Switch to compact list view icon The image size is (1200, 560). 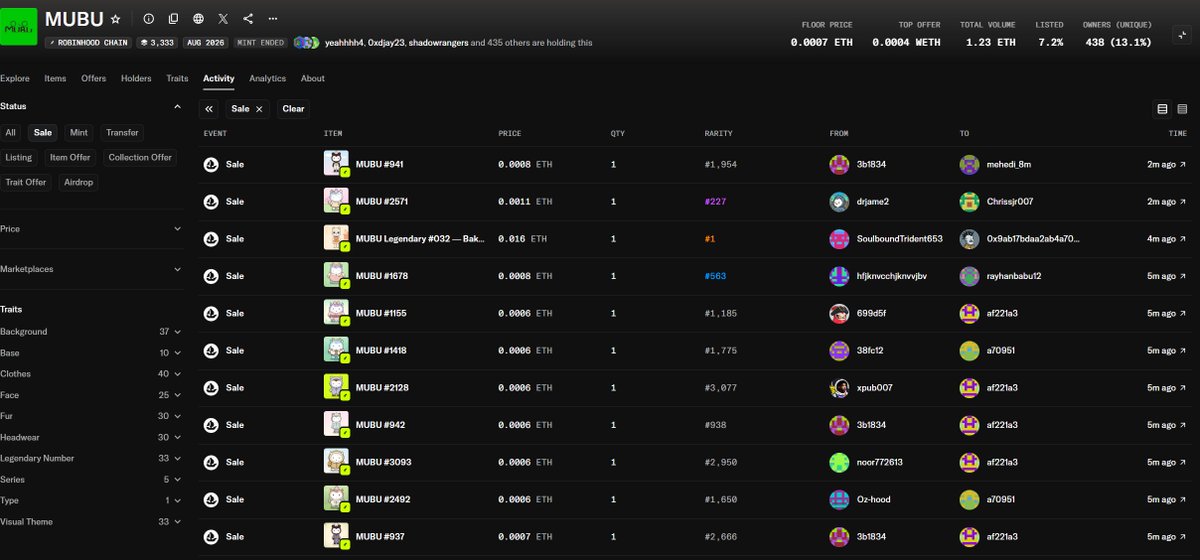coord(1182,109)
